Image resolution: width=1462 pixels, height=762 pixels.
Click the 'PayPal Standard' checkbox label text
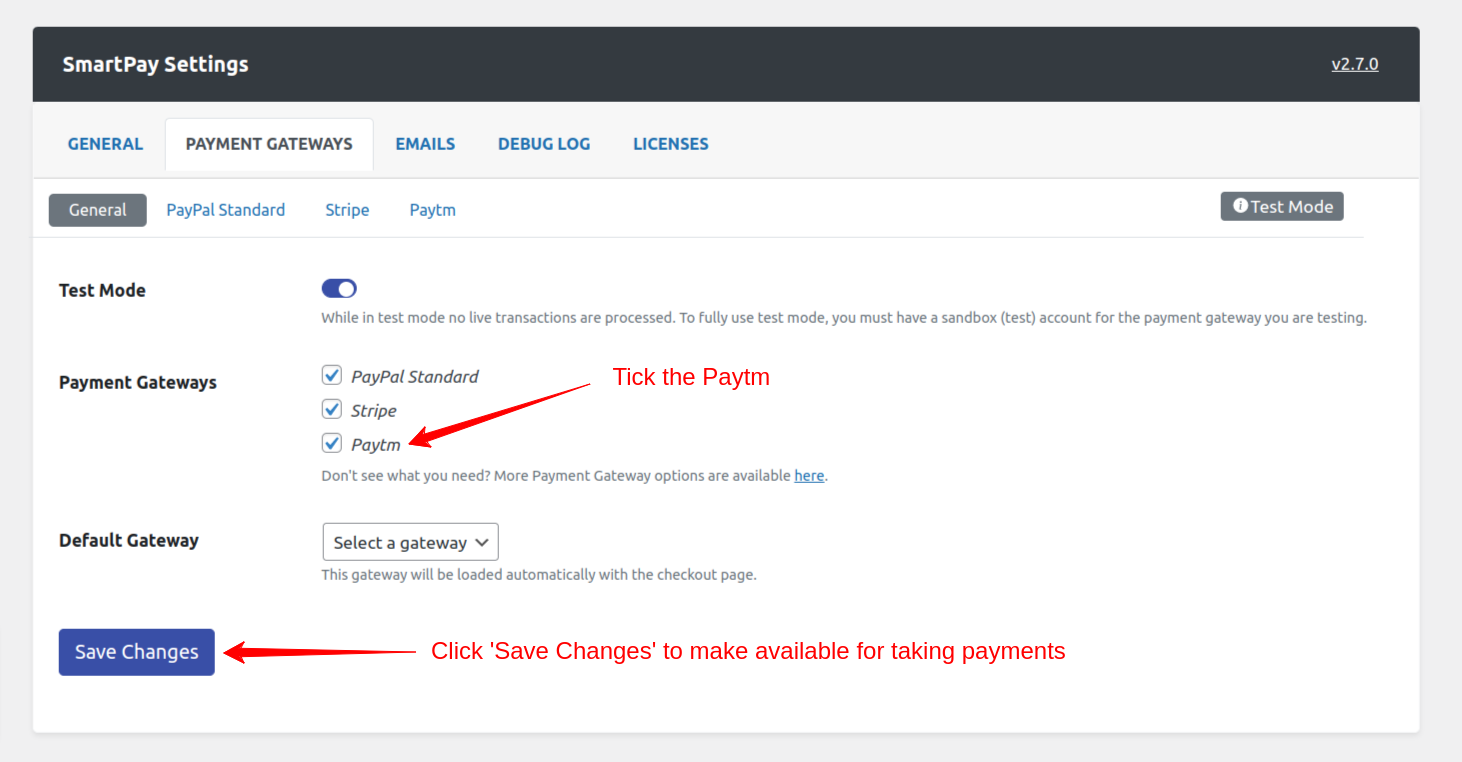tap(415, 377)
